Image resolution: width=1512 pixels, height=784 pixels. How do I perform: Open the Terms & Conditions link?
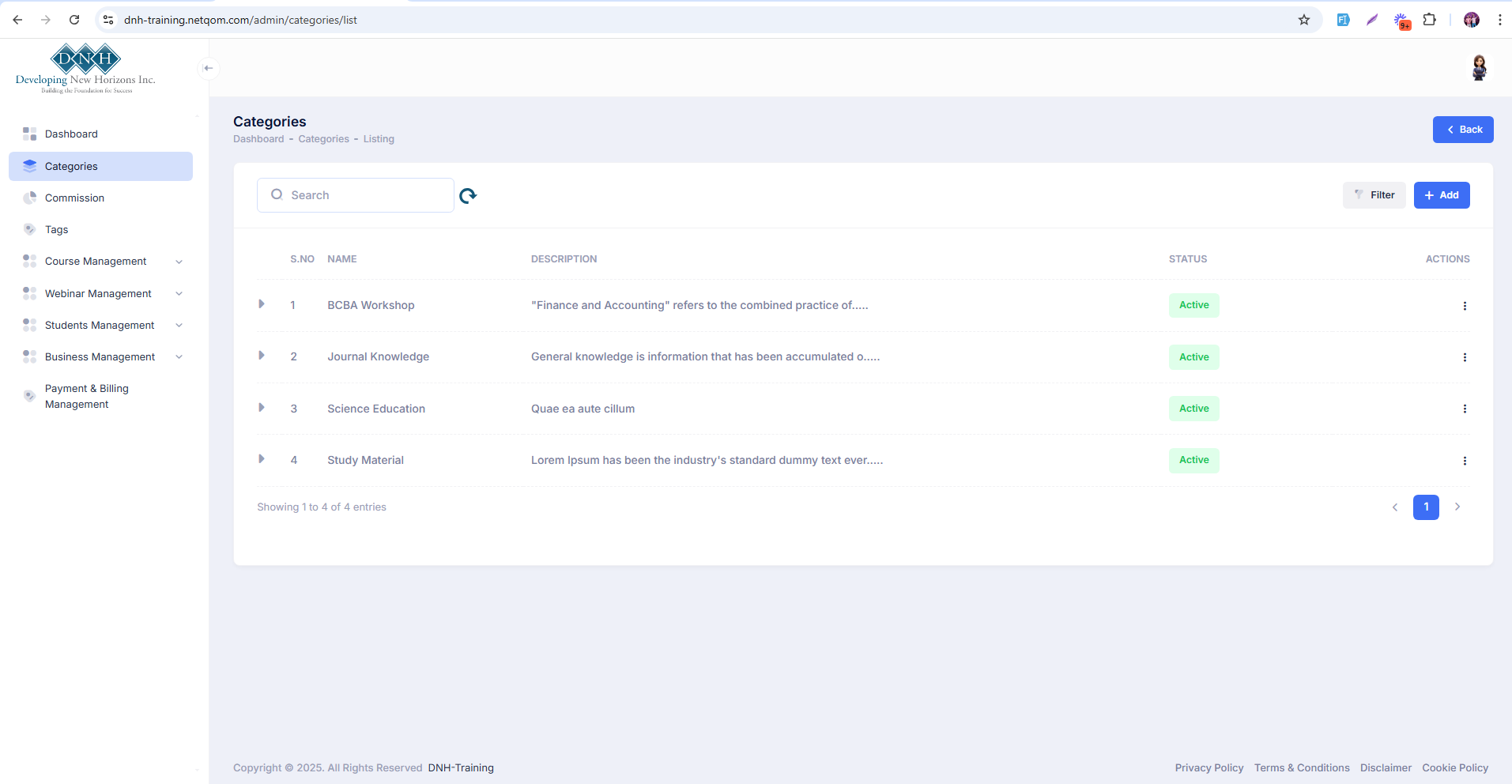point(1302,767)
